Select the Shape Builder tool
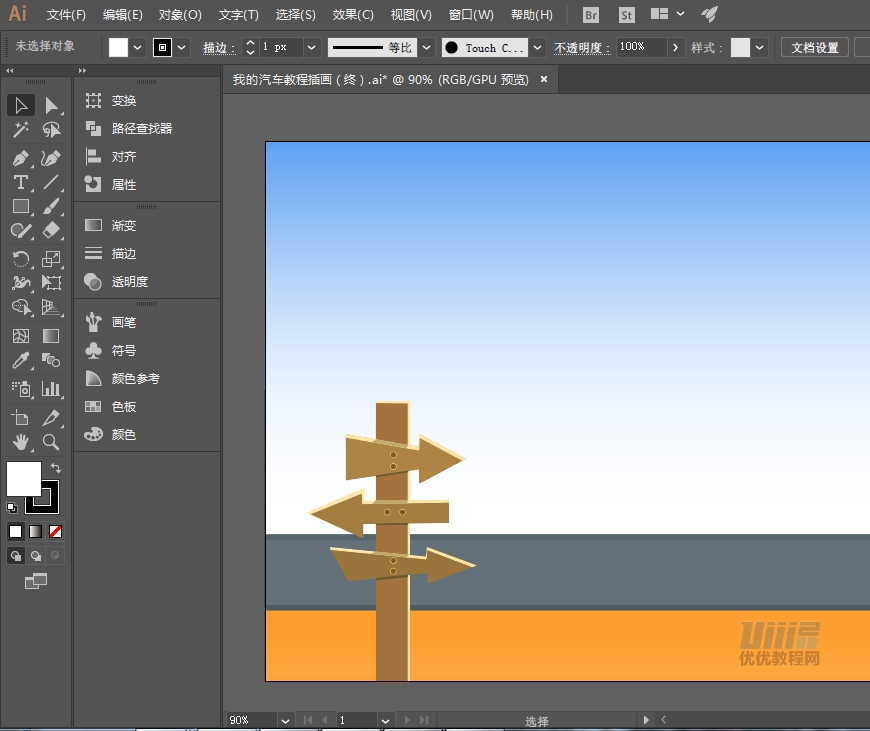 coord(21,307)
